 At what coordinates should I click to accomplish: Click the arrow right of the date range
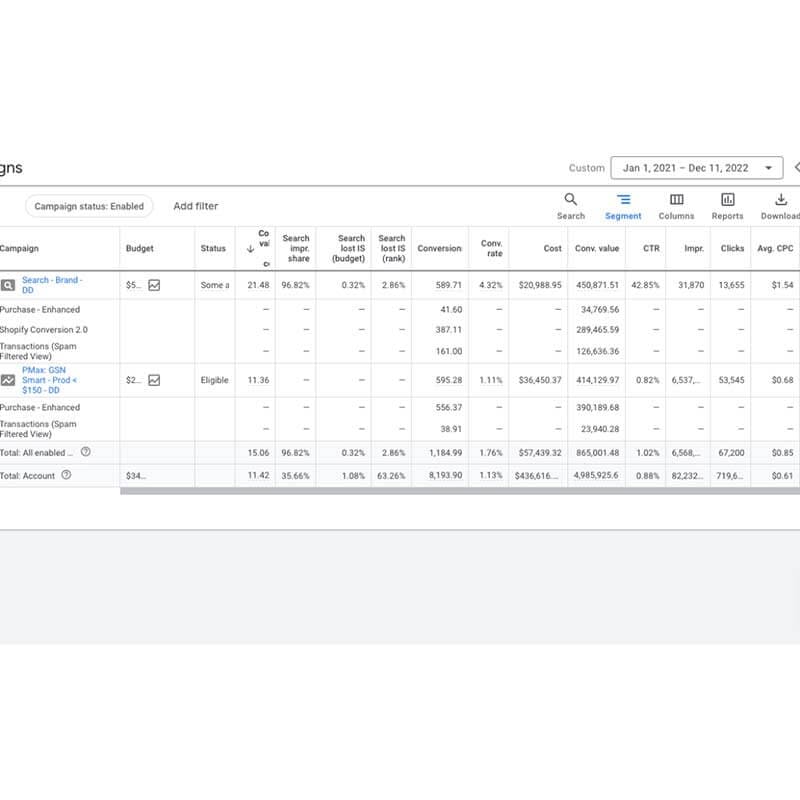tap(796, 168)
